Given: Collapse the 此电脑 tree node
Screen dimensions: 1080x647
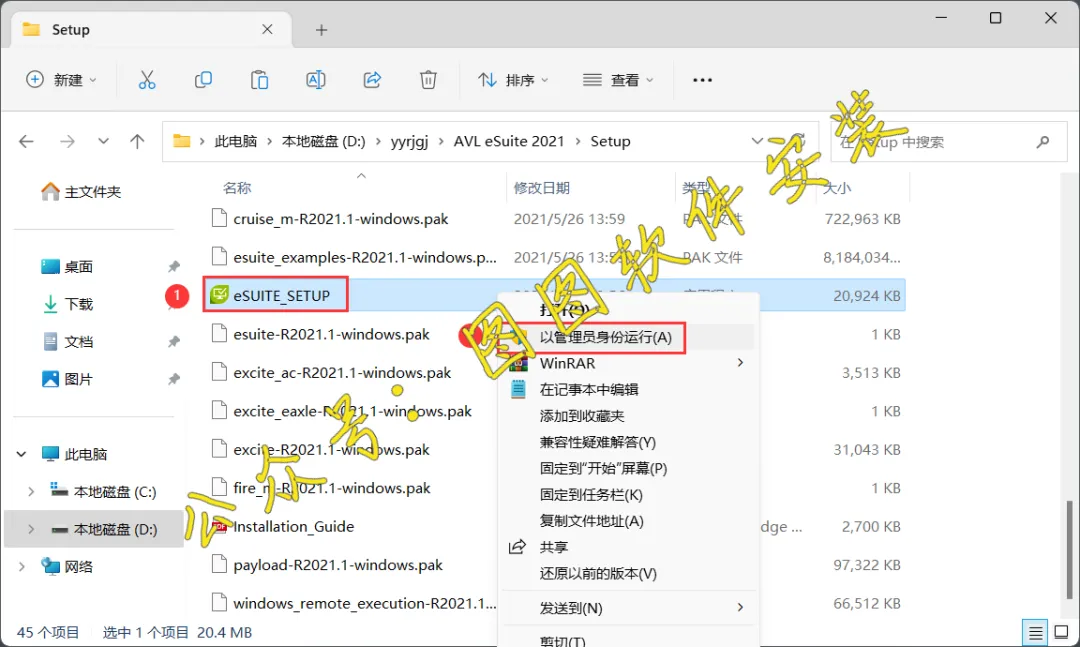Looking at the screenshot, I should pyautogui.click(x=21, y=454).
